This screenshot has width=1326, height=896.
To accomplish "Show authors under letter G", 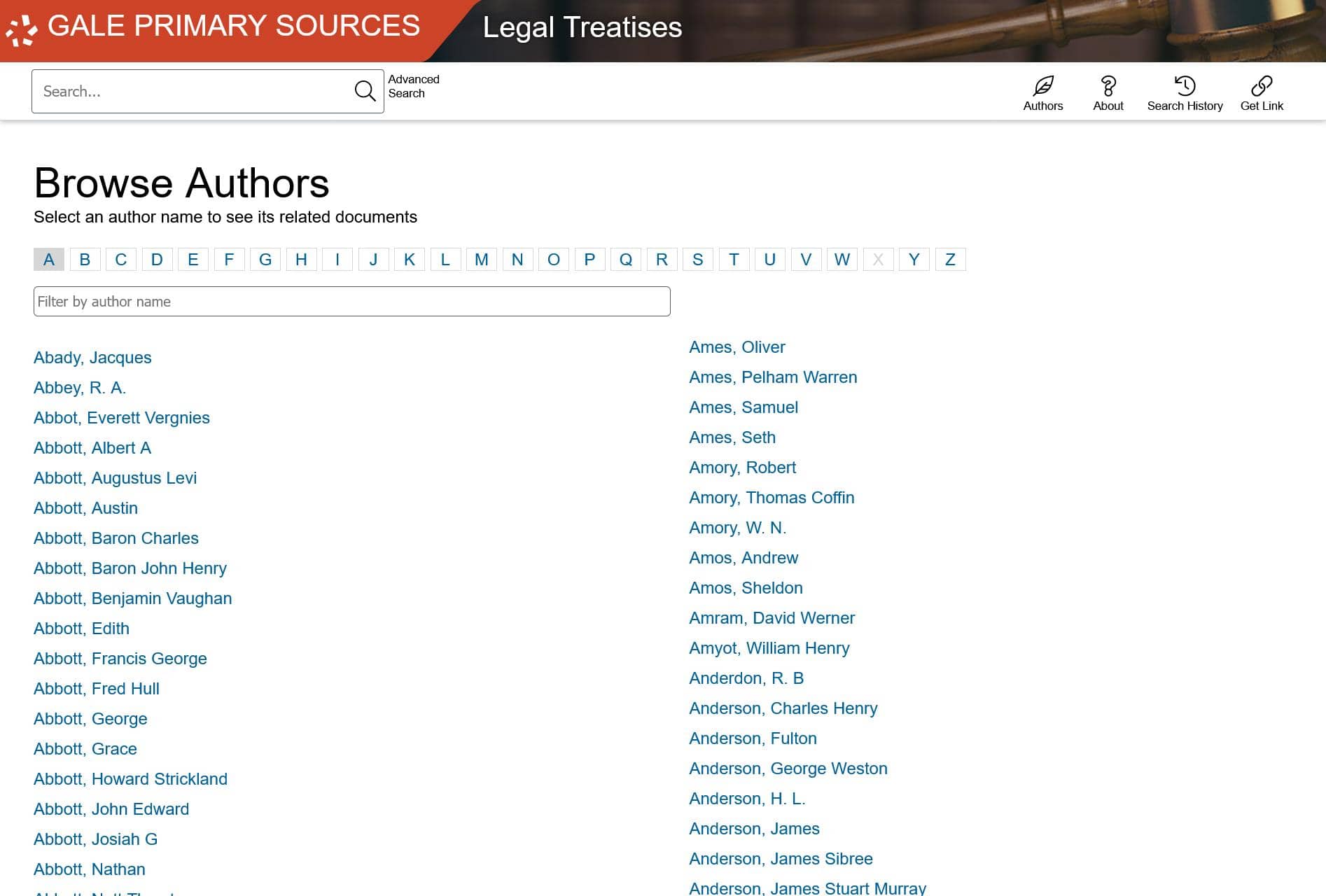I will pos(265,260).
